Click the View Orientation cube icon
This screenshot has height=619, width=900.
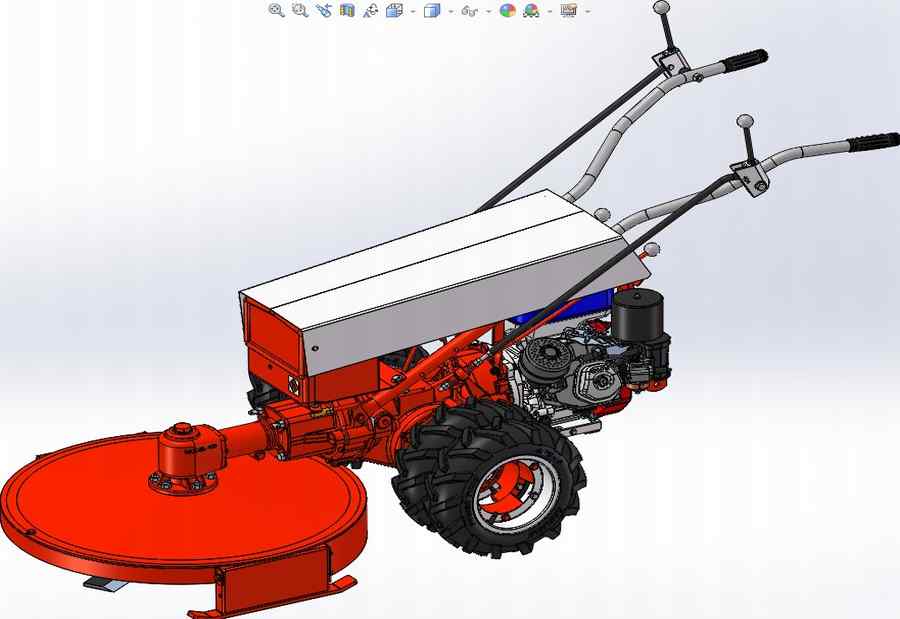394,10
